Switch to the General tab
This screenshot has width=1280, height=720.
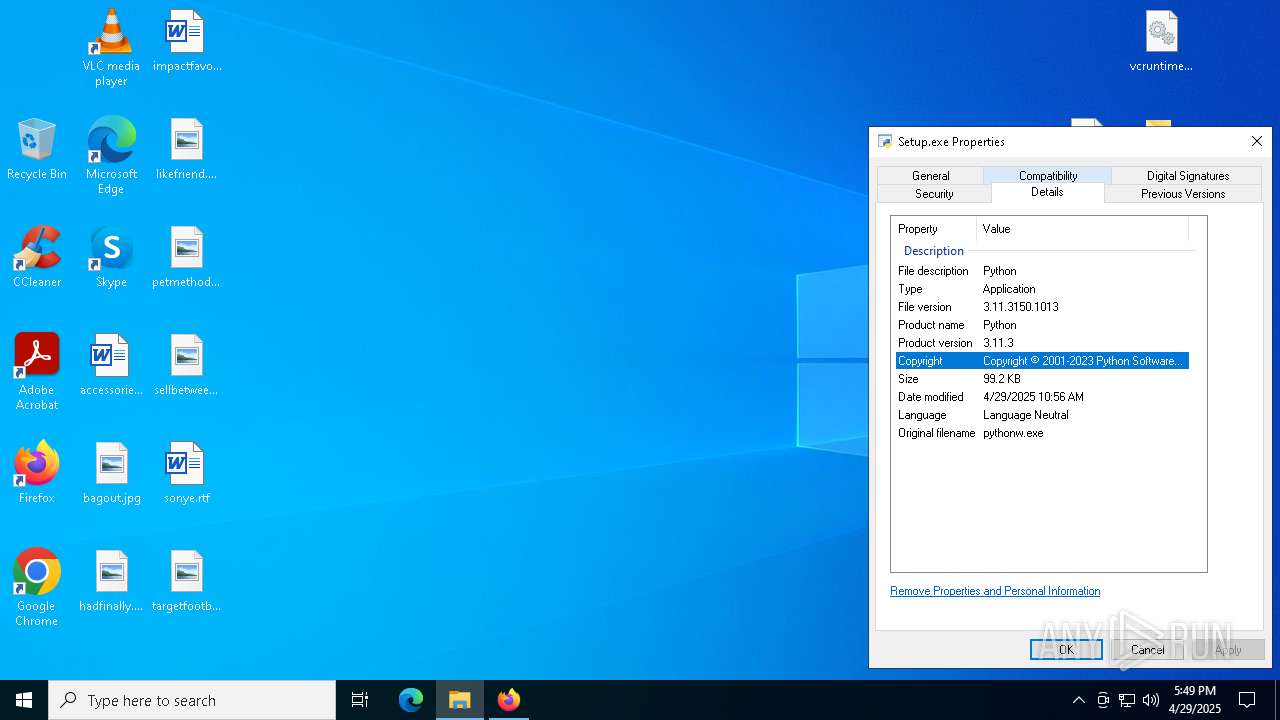(x=930, y=176)
